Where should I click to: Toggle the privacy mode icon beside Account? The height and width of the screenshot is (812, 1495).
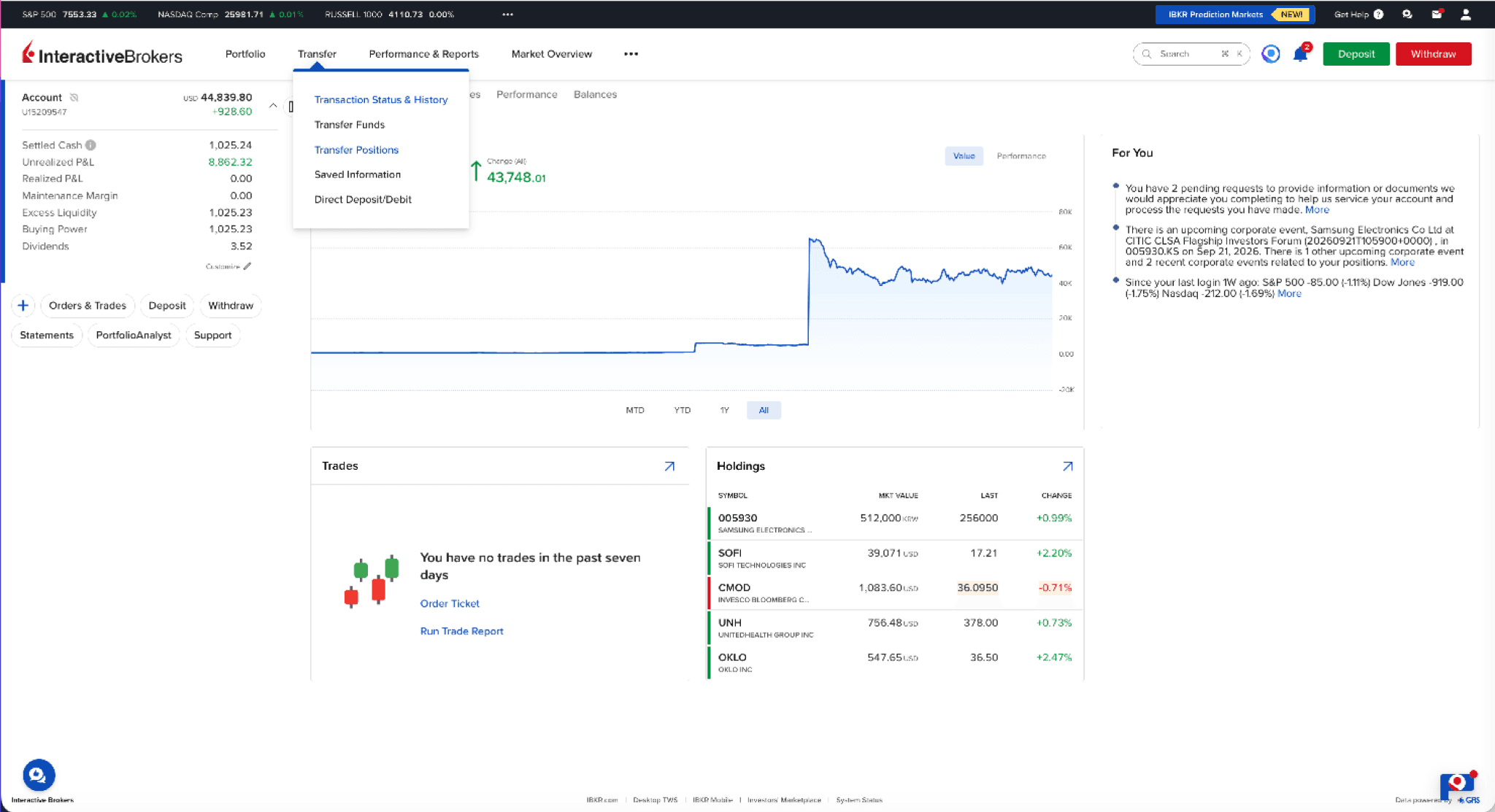pos(74,97)
